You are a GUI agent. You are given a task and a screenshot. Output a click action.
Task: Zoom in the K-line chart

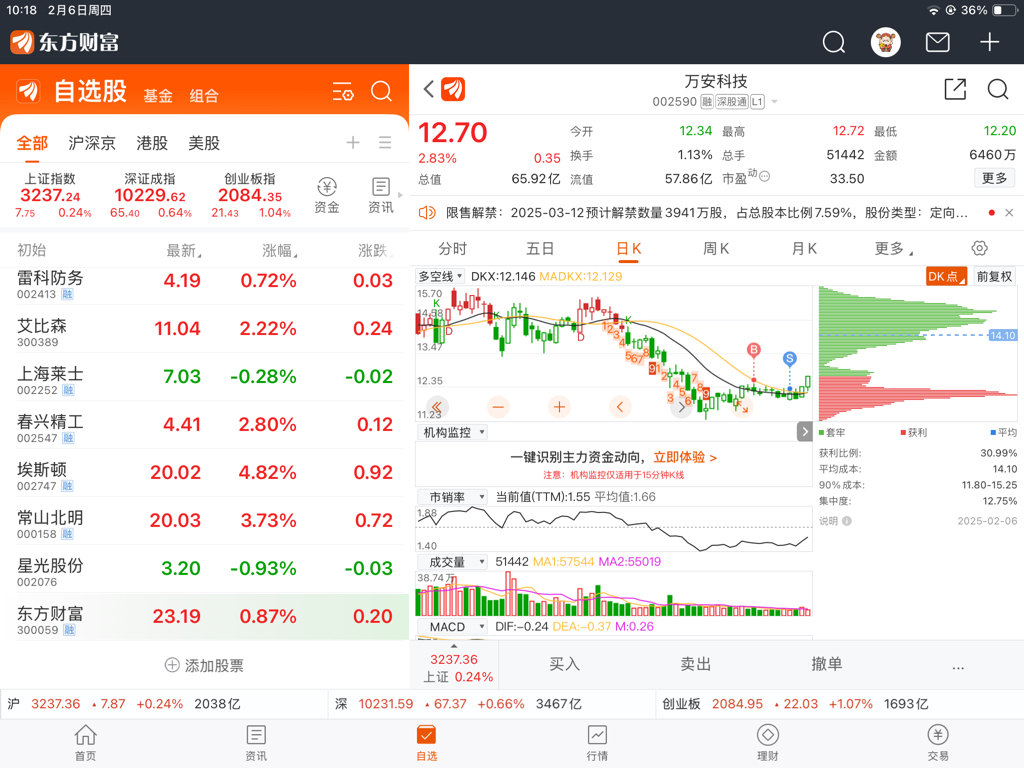(x=559, y=408)
